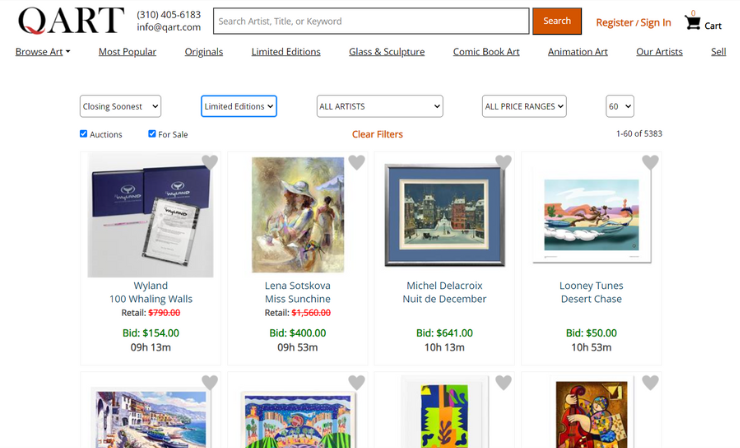
Task: Click the orange Search button
Action: (557, 21)
